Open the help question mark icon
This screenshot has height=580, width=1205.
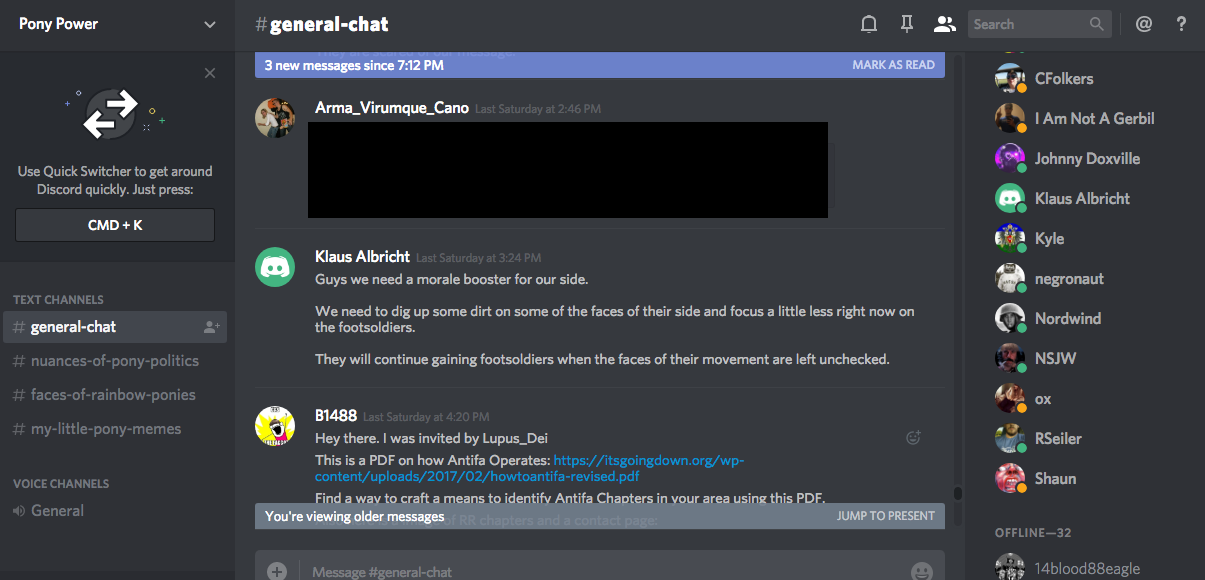coord(1181,24)
